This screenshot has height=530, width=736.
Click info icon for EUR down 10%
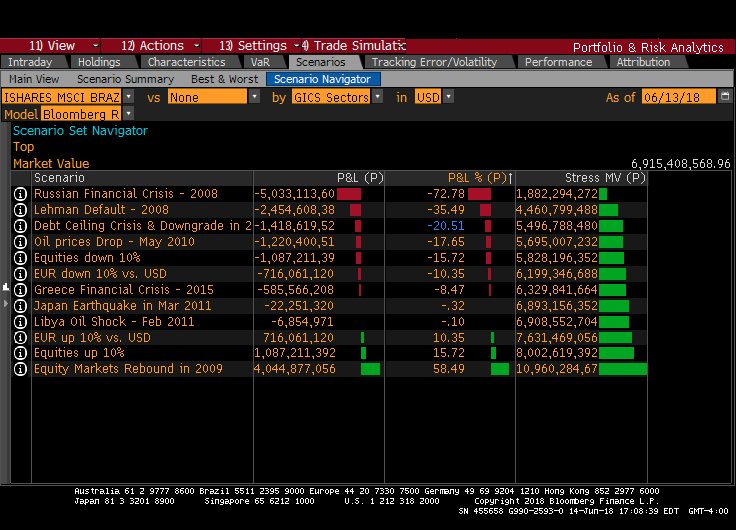point(20,274)
